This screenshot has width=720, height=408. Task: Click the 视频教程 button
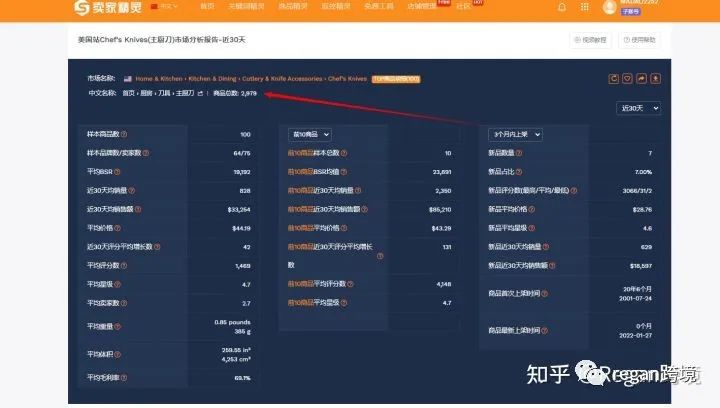pyautogui.click(x=591, y=40)
